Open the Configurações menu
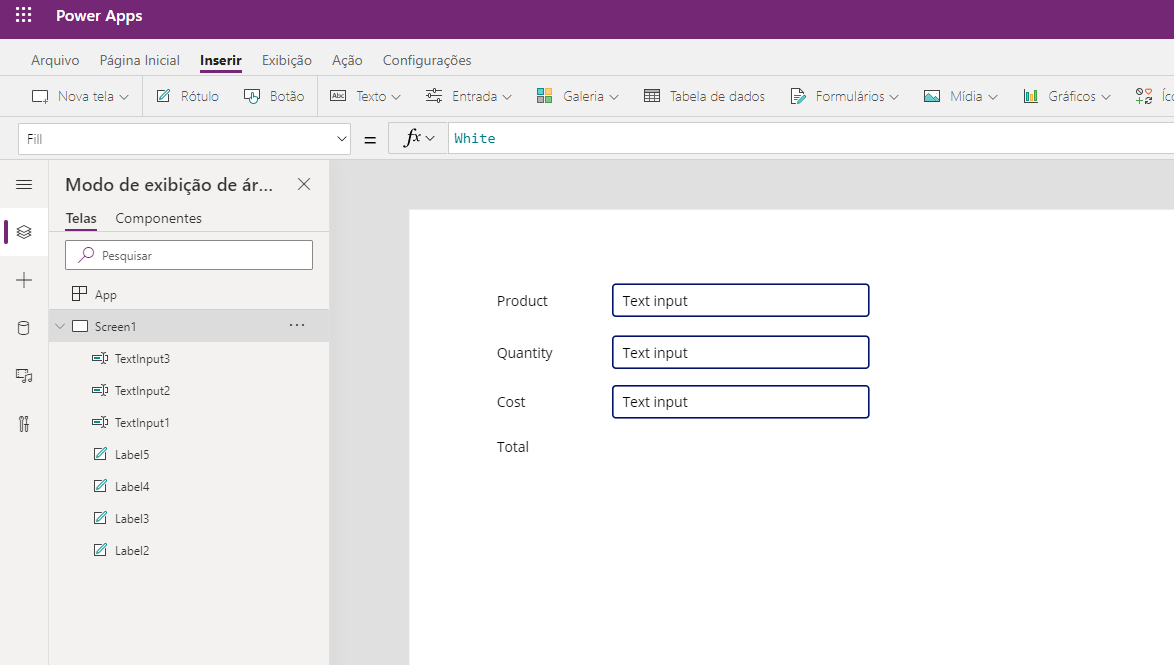This screenshot has height=665, width=1174. pos(426,60)
